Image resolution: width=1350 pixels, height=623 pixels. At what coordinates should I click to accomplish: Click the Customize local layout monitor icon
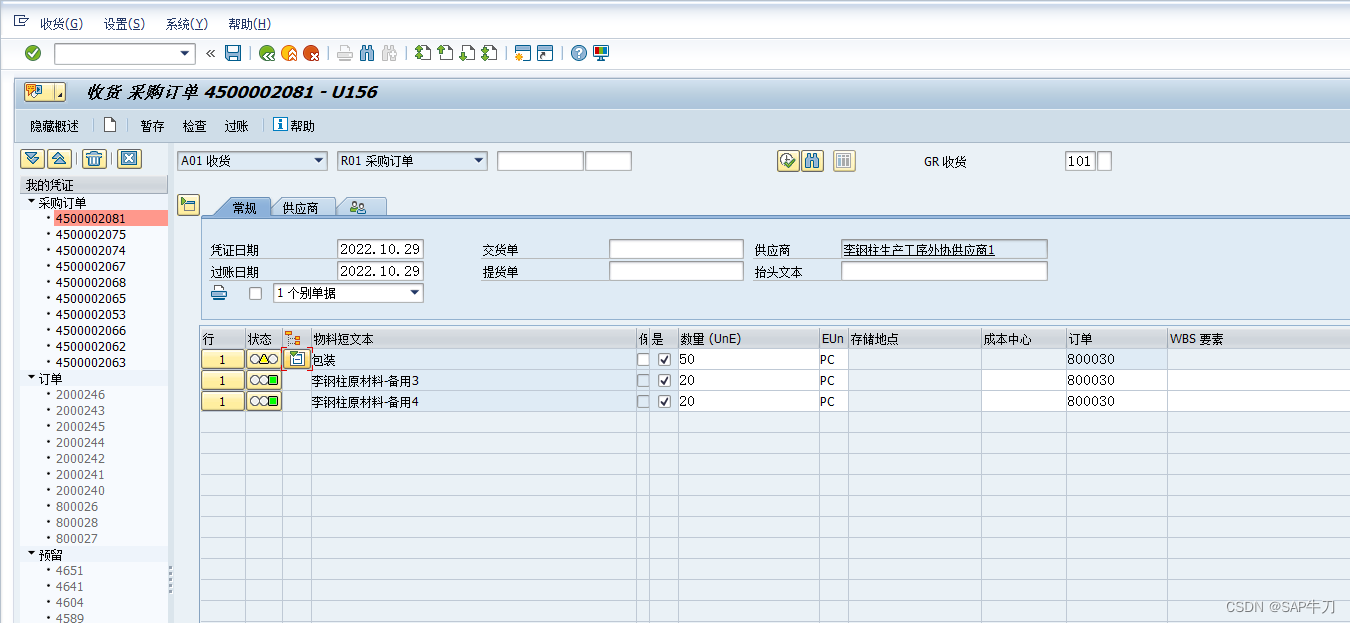click(x=601, y=53)
